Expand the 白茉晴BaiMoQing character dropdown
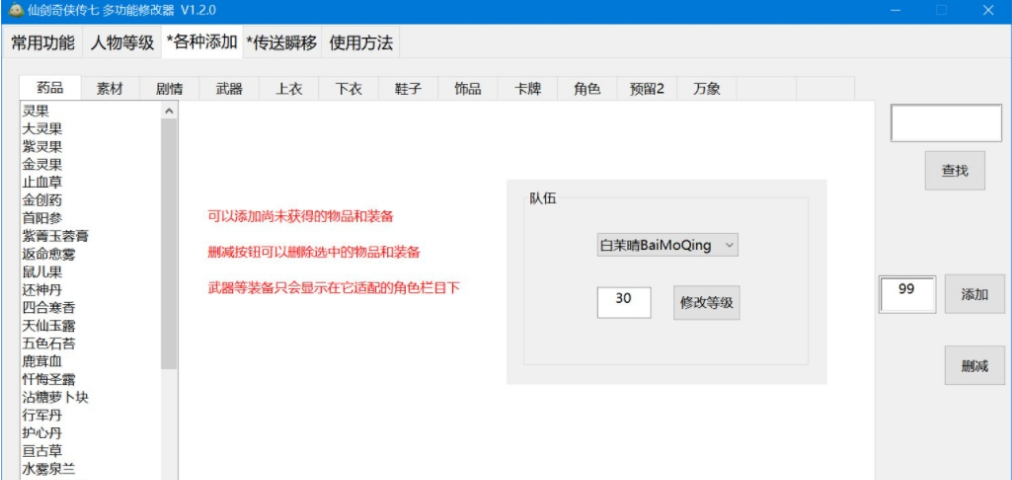Screen dimensions: 1012x480 click(666, 245)
